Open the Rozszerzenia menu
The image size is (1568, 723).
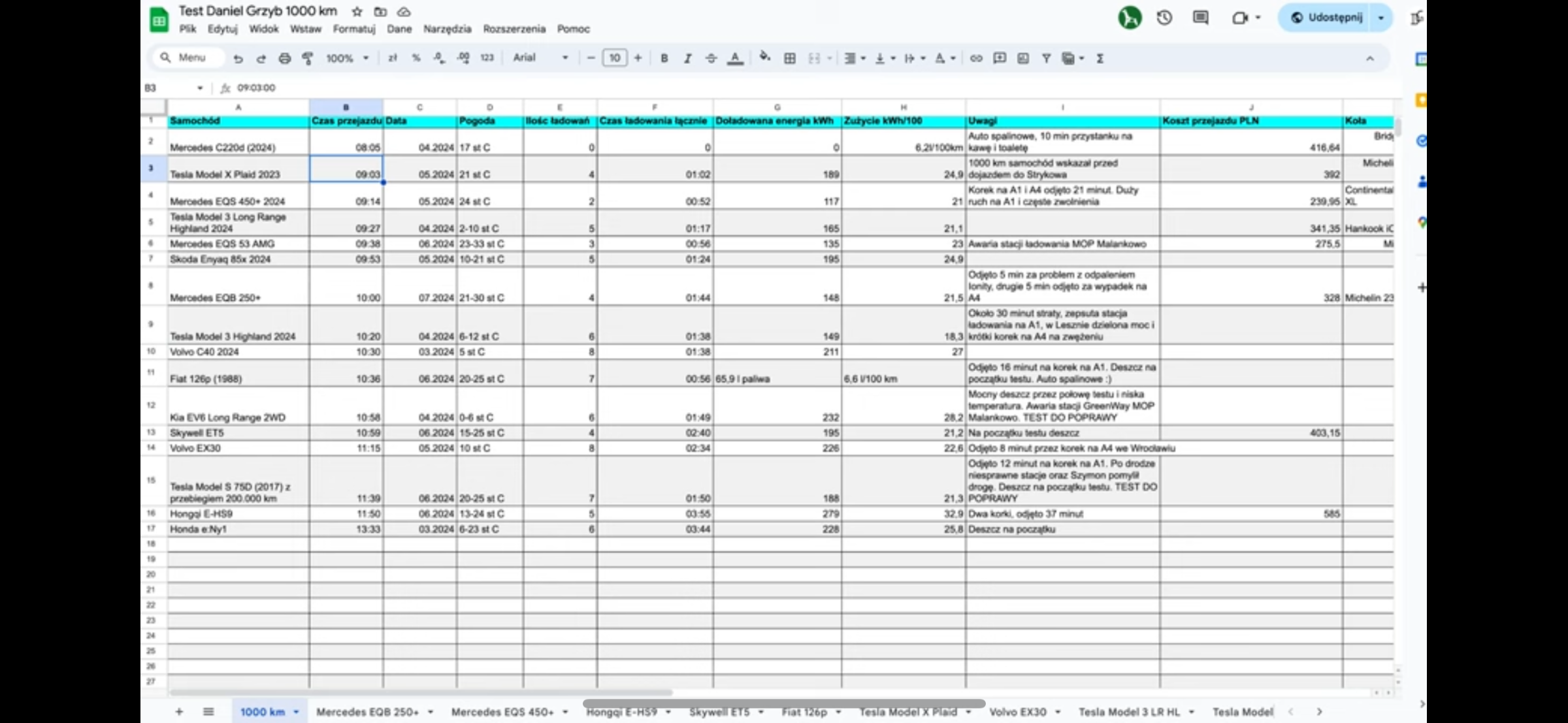514,29
